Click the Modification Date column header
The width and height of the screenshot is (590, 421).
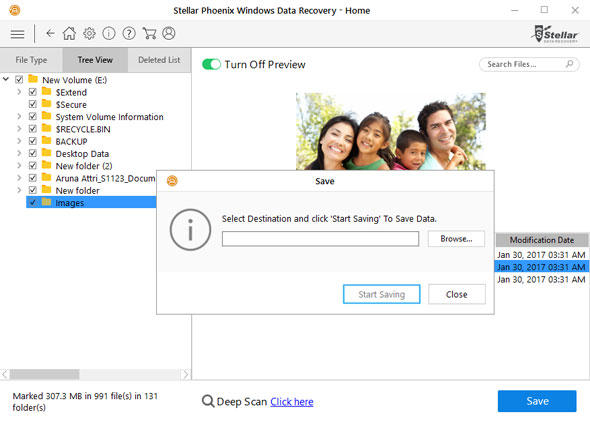point(542,240)
